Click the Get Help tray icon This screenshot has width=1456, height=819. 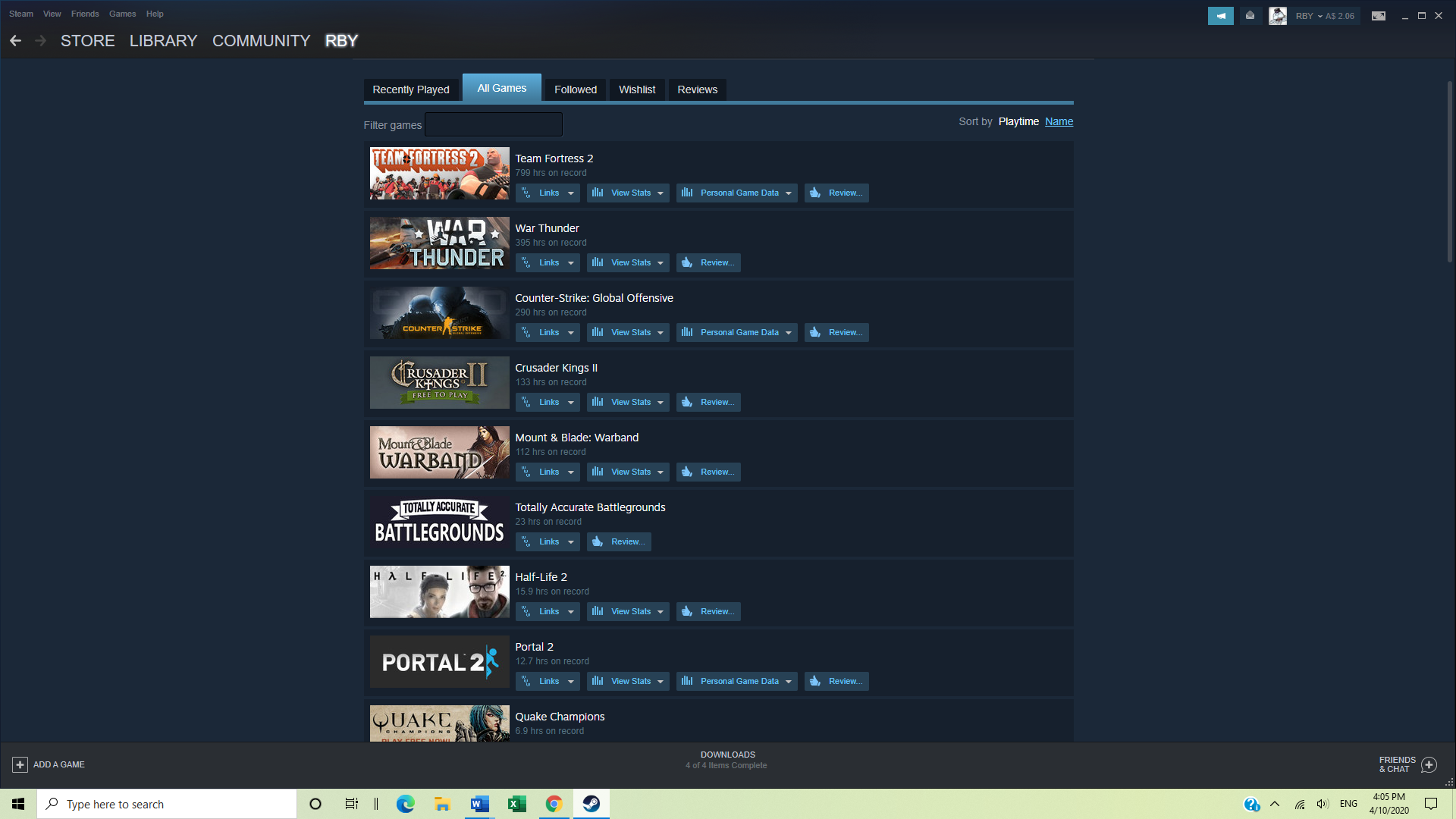tap(1251, 804)
